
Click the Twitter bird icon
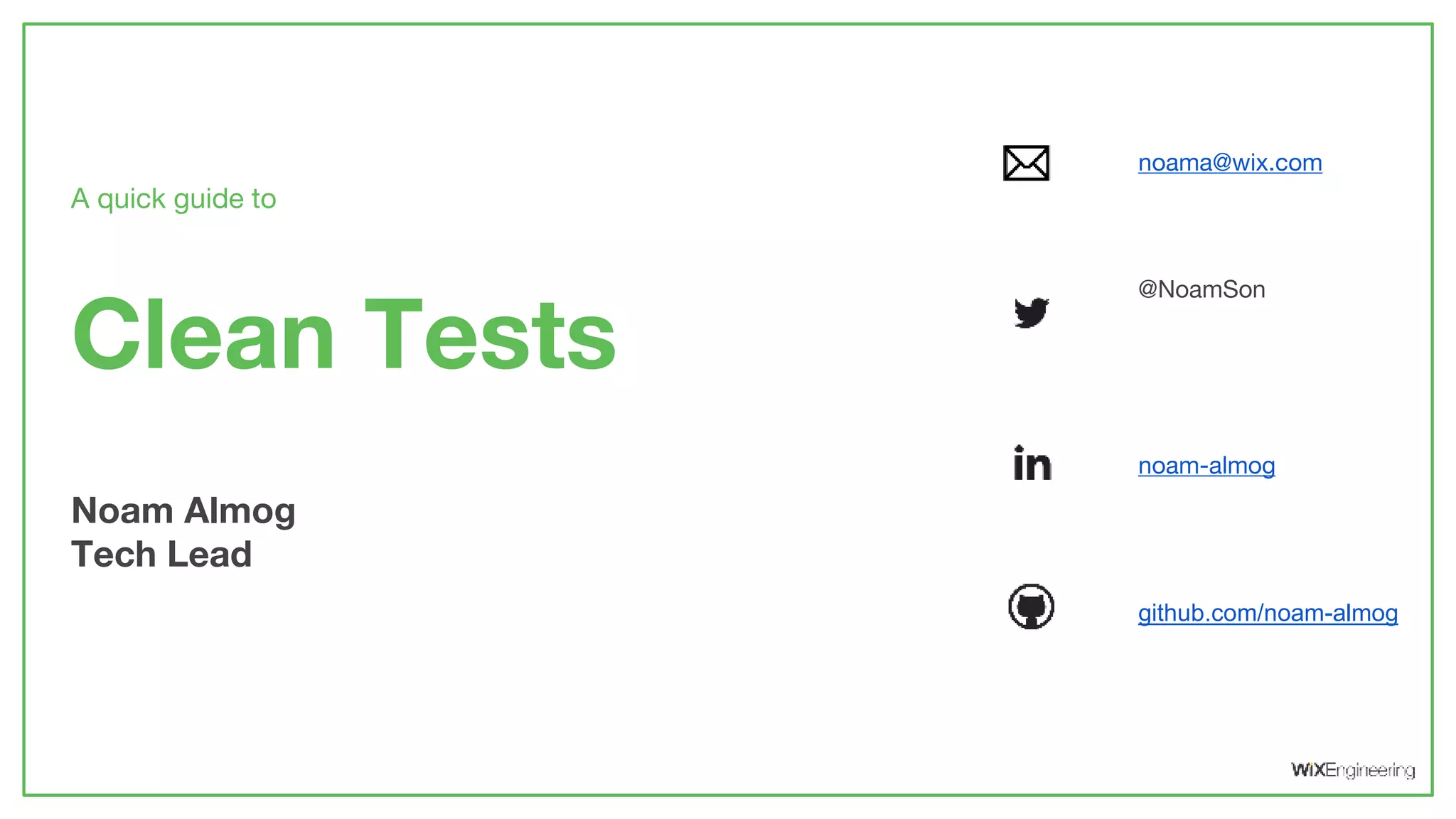1032,312
